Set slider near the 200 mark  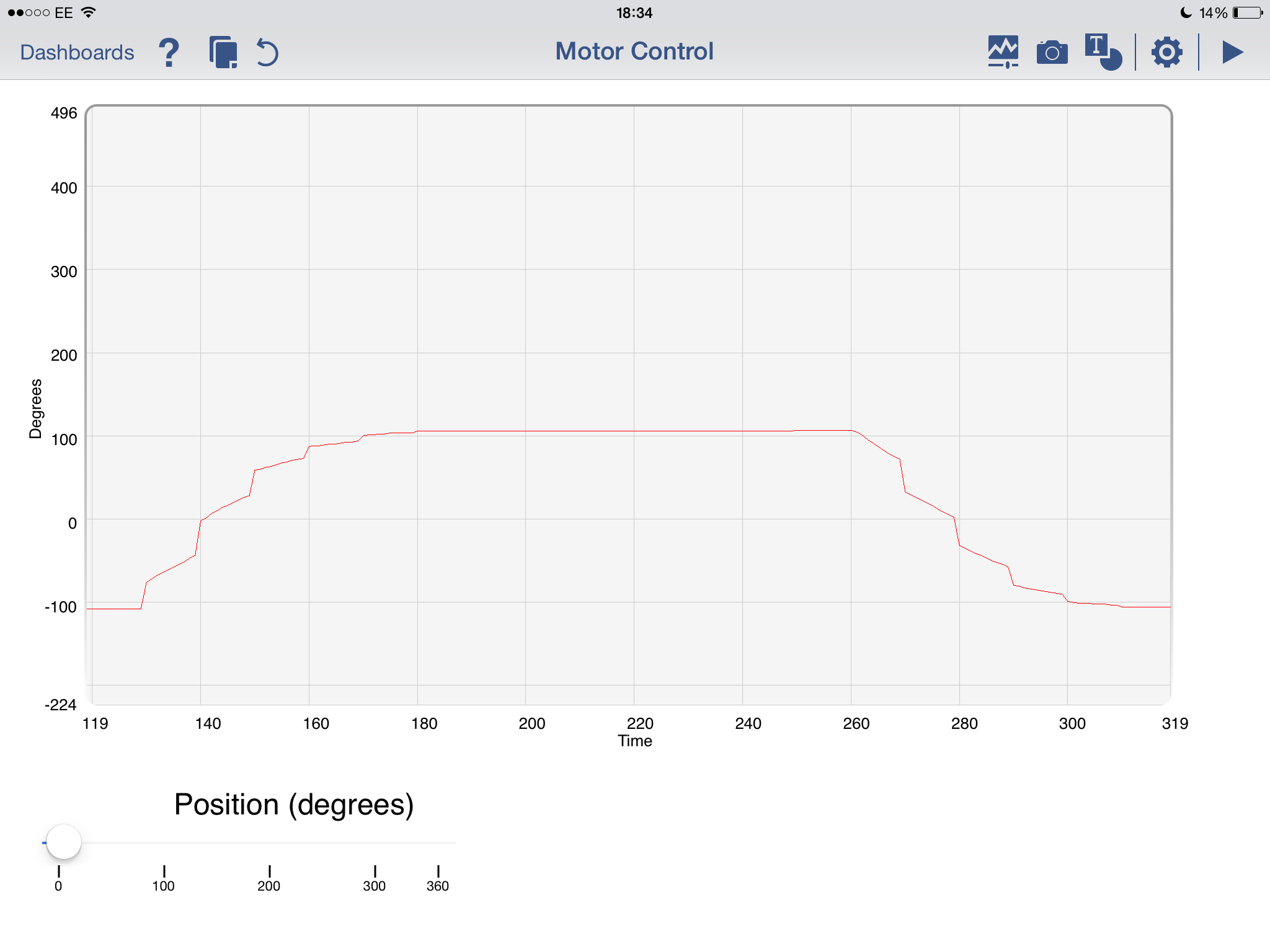269,843
